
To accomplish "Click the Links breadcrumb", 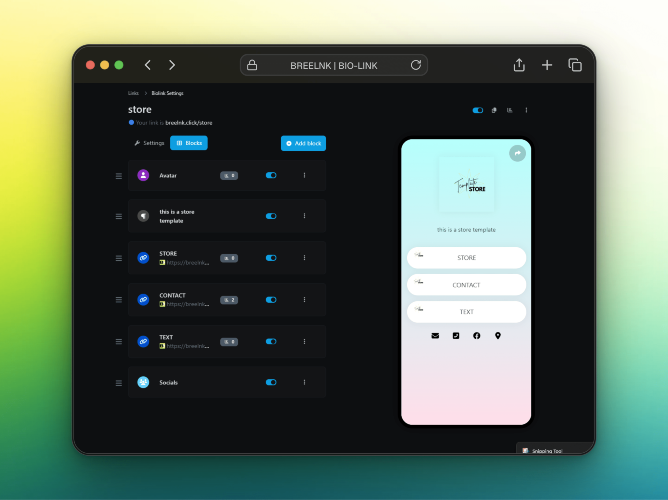I will click(x=133, y=93).
